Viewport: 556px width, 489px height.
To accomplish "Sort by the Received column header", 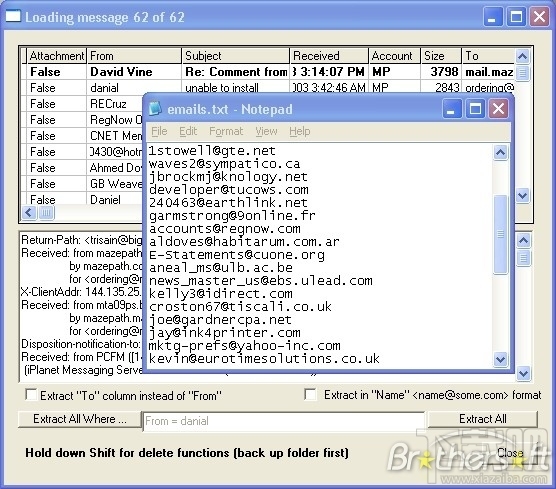I will coord(329,56).
